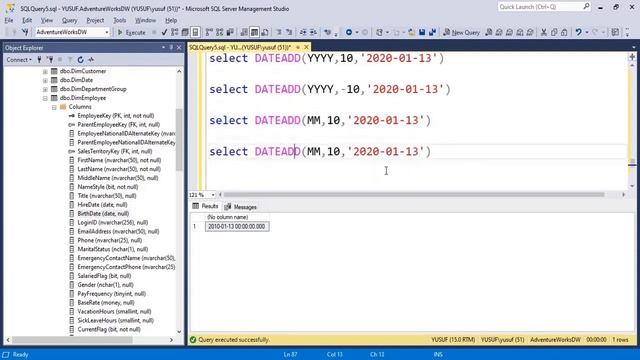Click the Undo arrow icon
640x360 pixels.
click(x=578, y=32)
